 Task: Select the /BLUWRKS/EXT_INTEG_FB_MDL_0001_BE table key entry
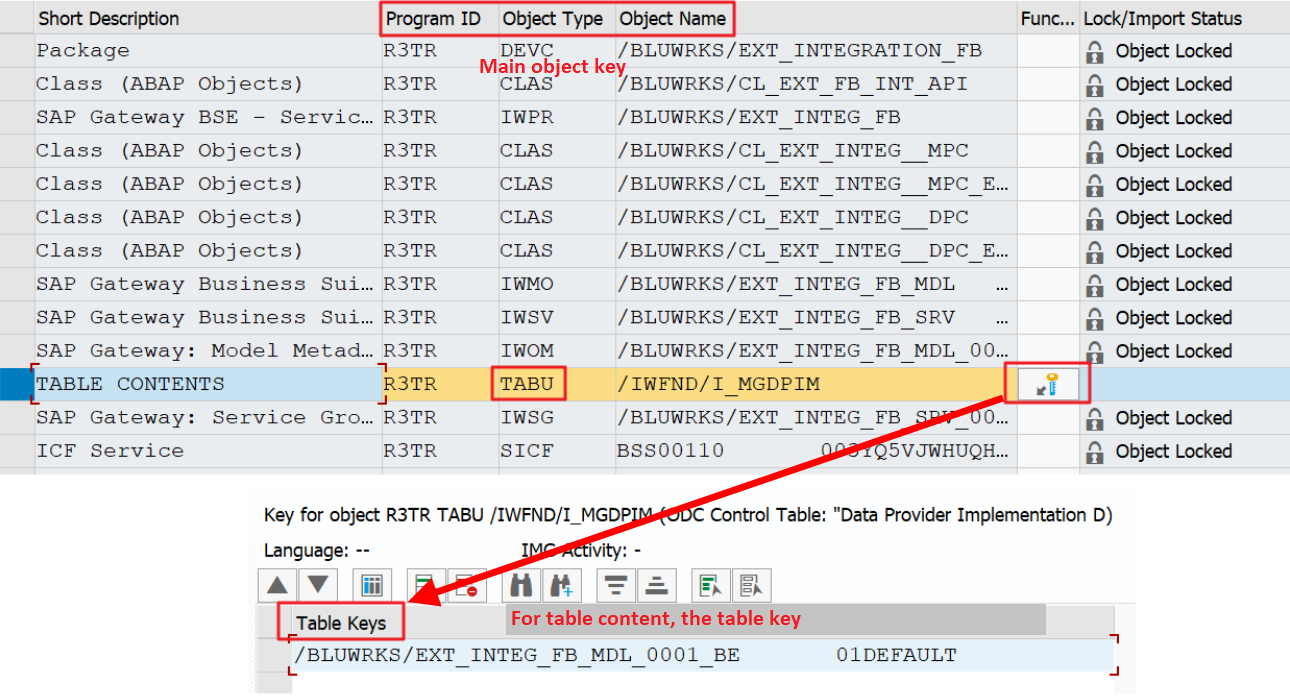518,656
